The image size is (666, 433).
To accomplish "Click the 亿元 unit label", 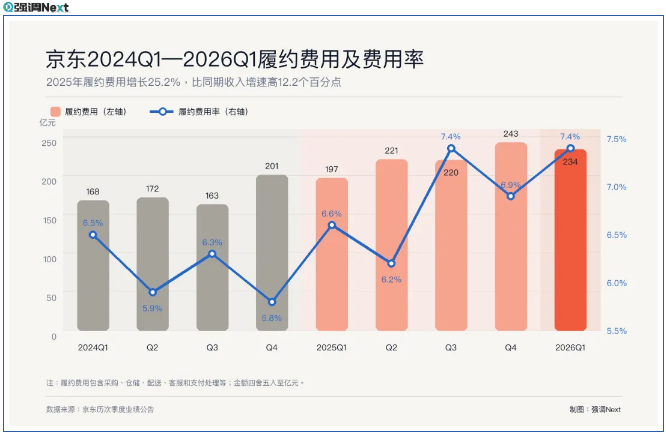I will 47,122.
